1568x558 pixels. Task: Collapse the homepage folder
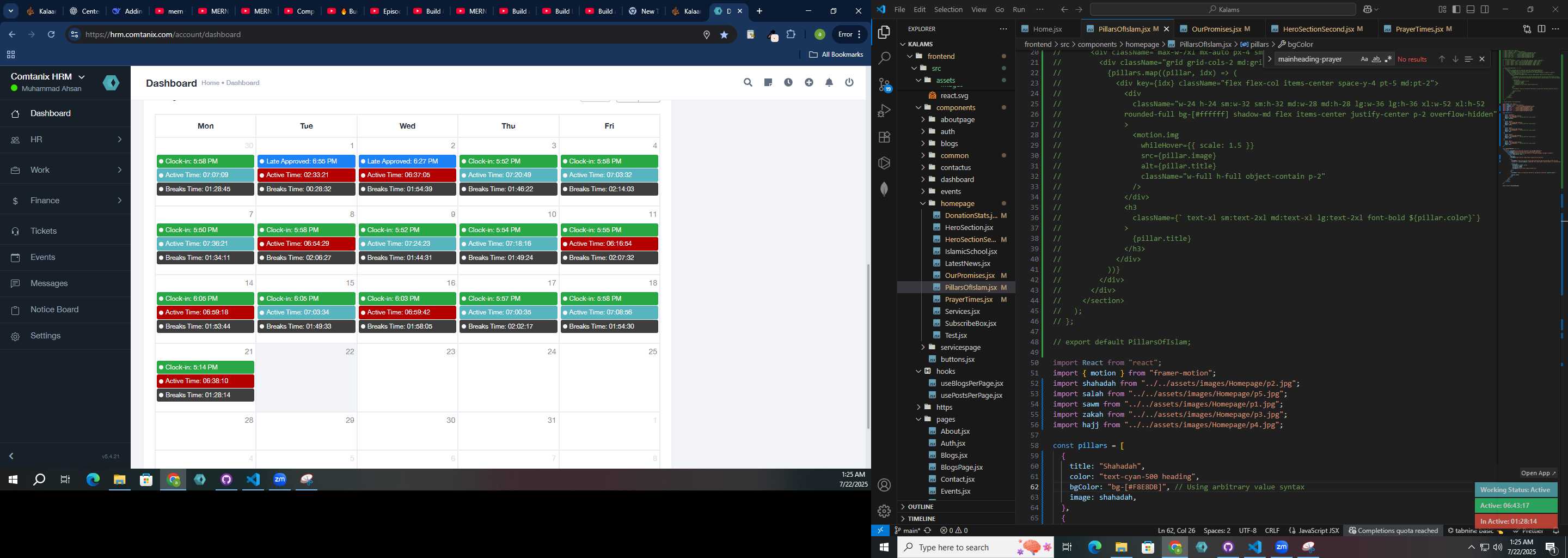pos(957,203)
